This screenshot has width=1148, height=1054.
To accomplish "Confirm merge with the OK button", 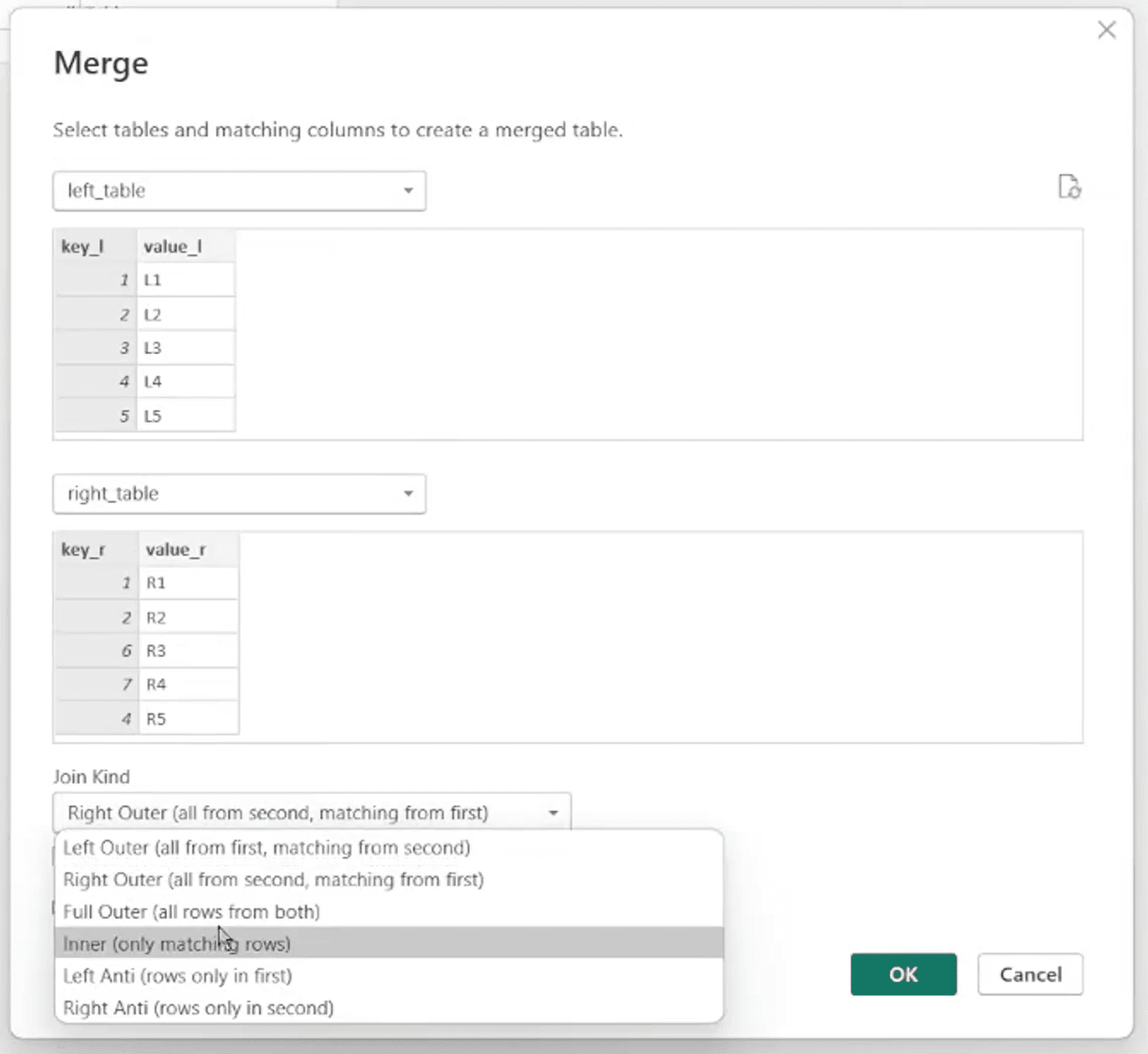I will (903, 975).
